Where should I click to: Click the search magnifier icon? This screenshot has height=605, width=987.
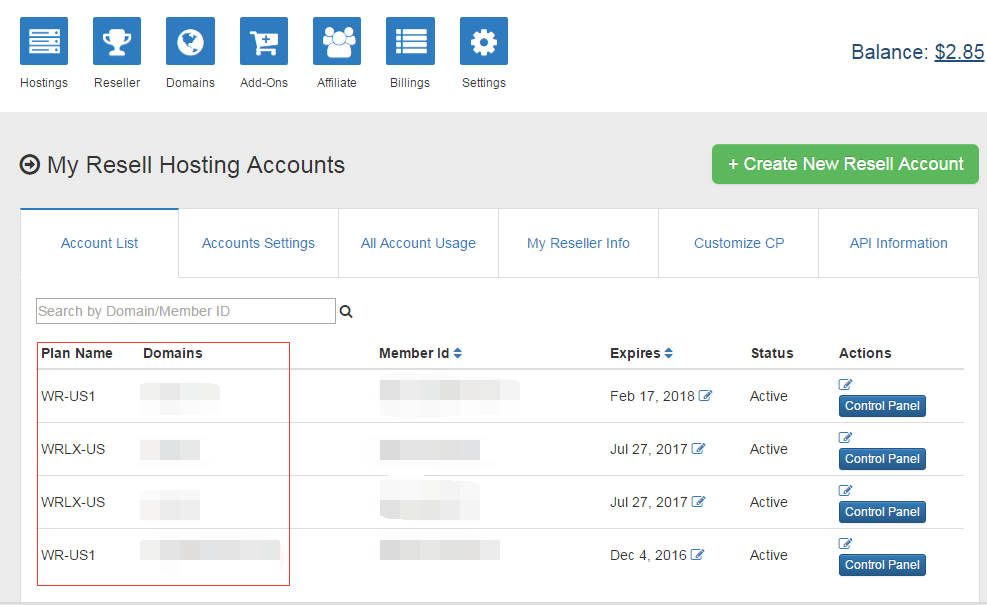pyautogui.click(x=346, y=312)
